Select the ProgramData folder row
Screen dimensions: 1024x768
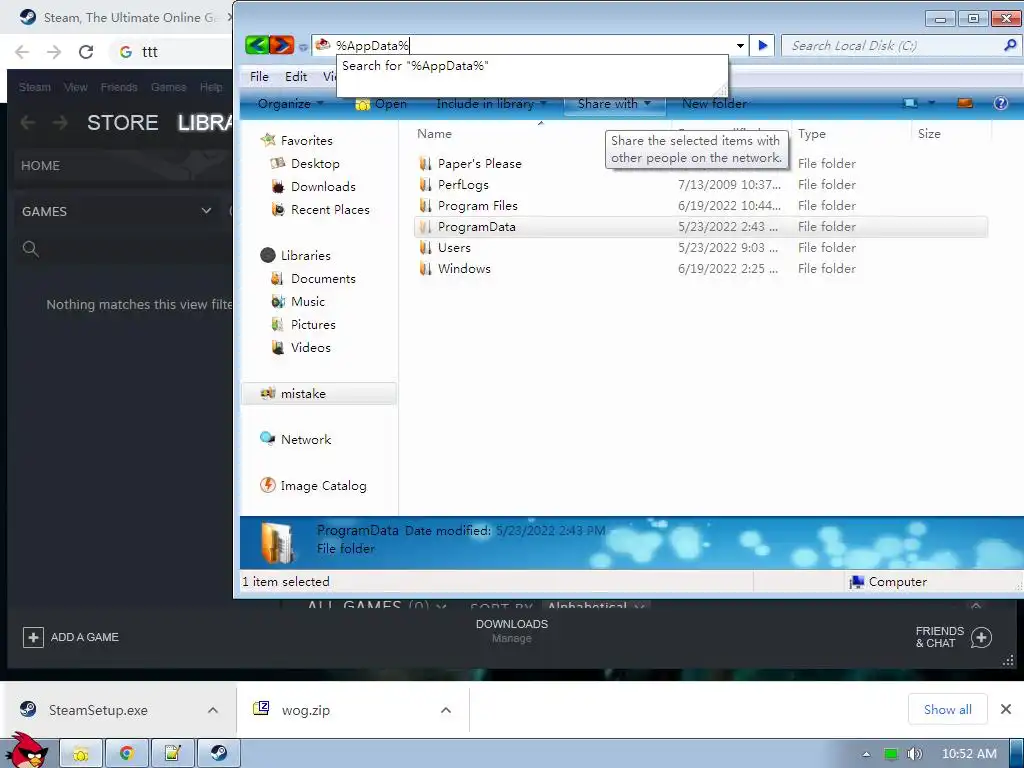701,227
